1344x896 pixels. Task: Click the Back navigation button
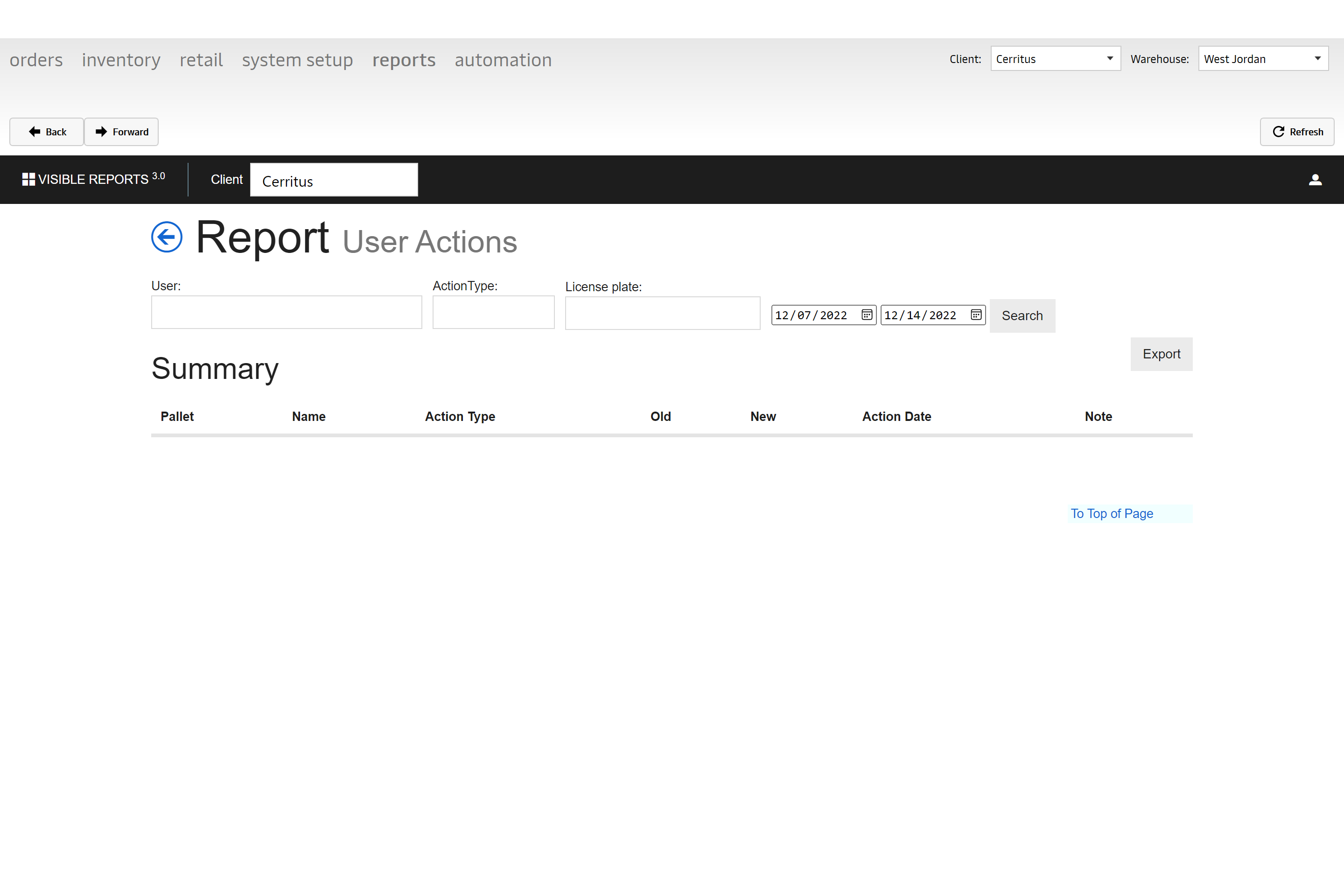(47, 132)
